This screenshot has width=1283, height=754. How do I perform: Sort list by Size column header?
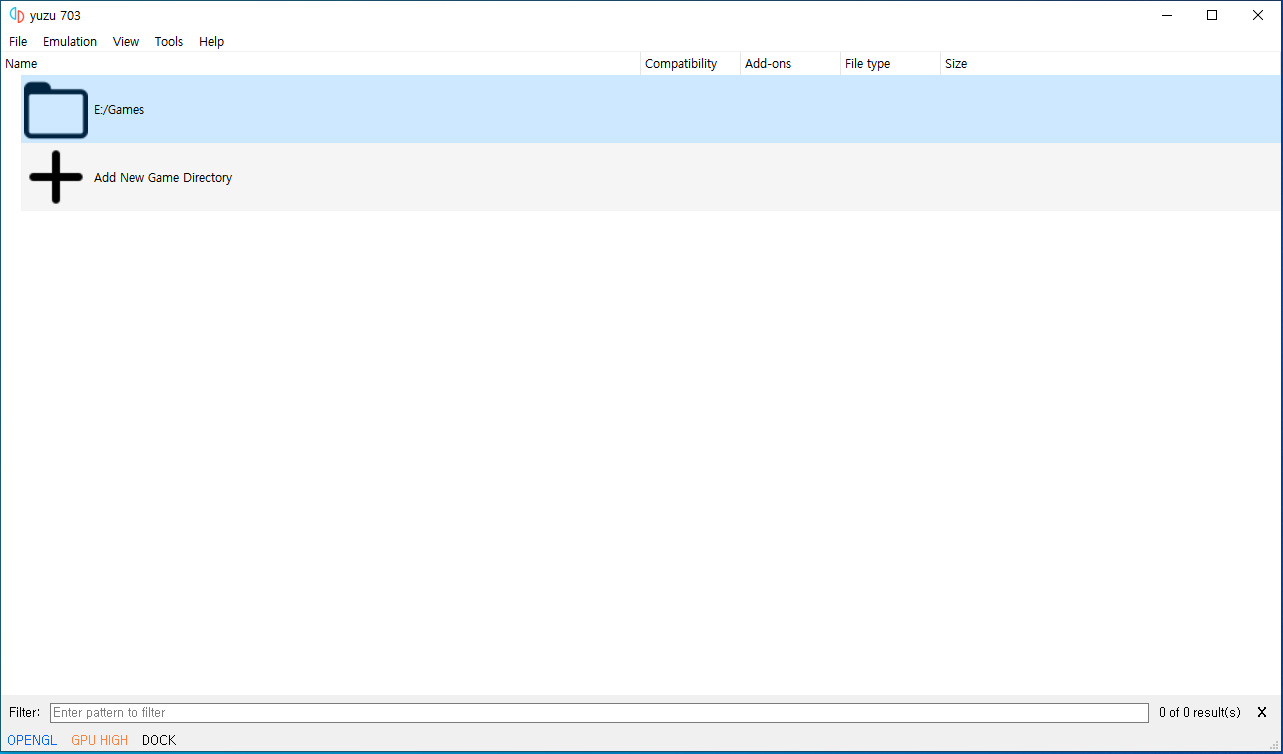(1110, 64)
